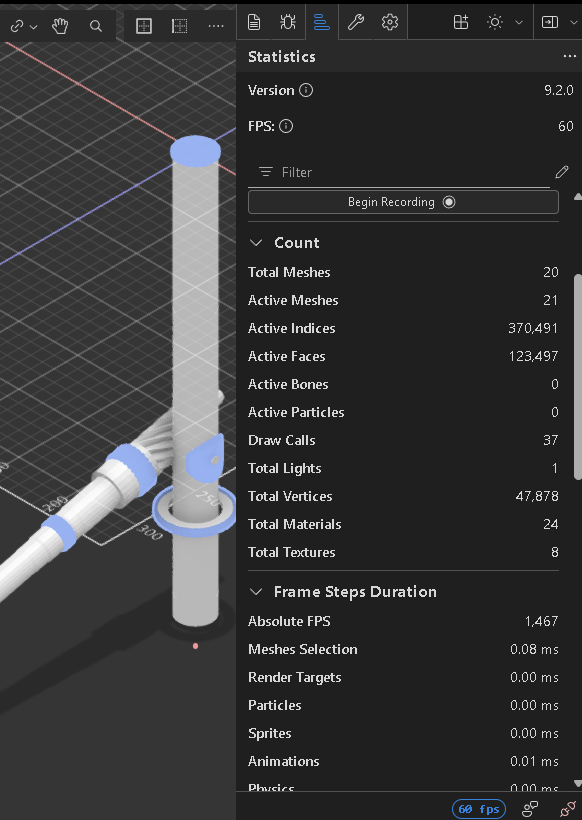
Task: Click the scrollbar up arrow
Action: tap(577, 197)
